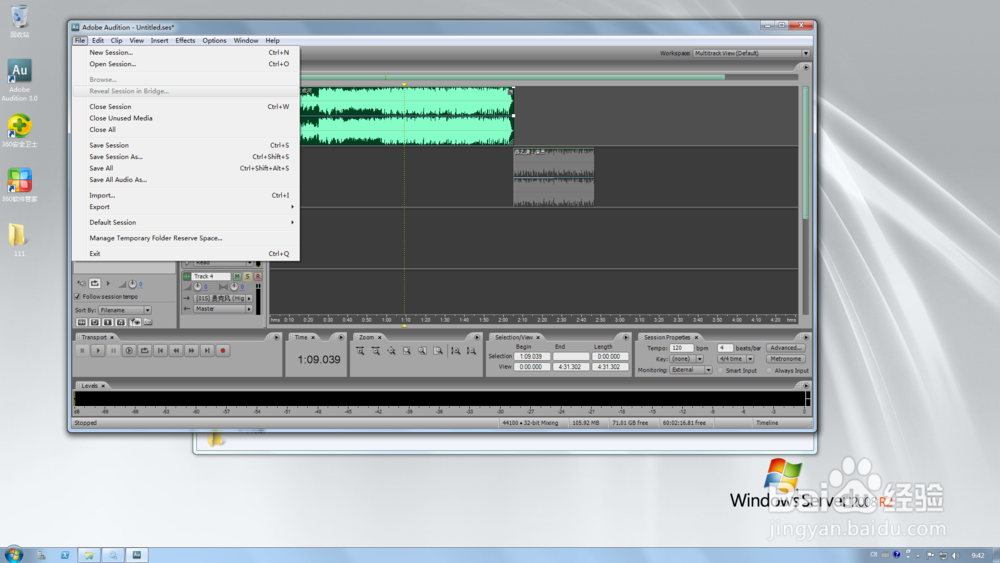This screenshot has width=1000, height=563.
Task: Choose Close All from File menu
Action: pyautogui.click(x=186, y=130)
